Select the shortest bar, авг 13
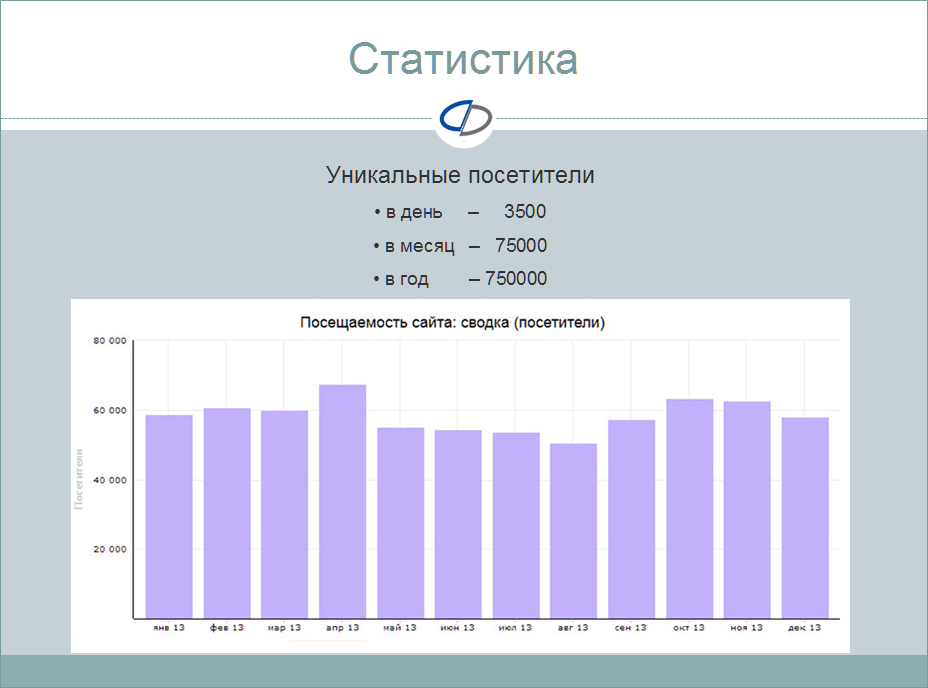The height and width of the screenshot is (688, 928). click(573, 530)
